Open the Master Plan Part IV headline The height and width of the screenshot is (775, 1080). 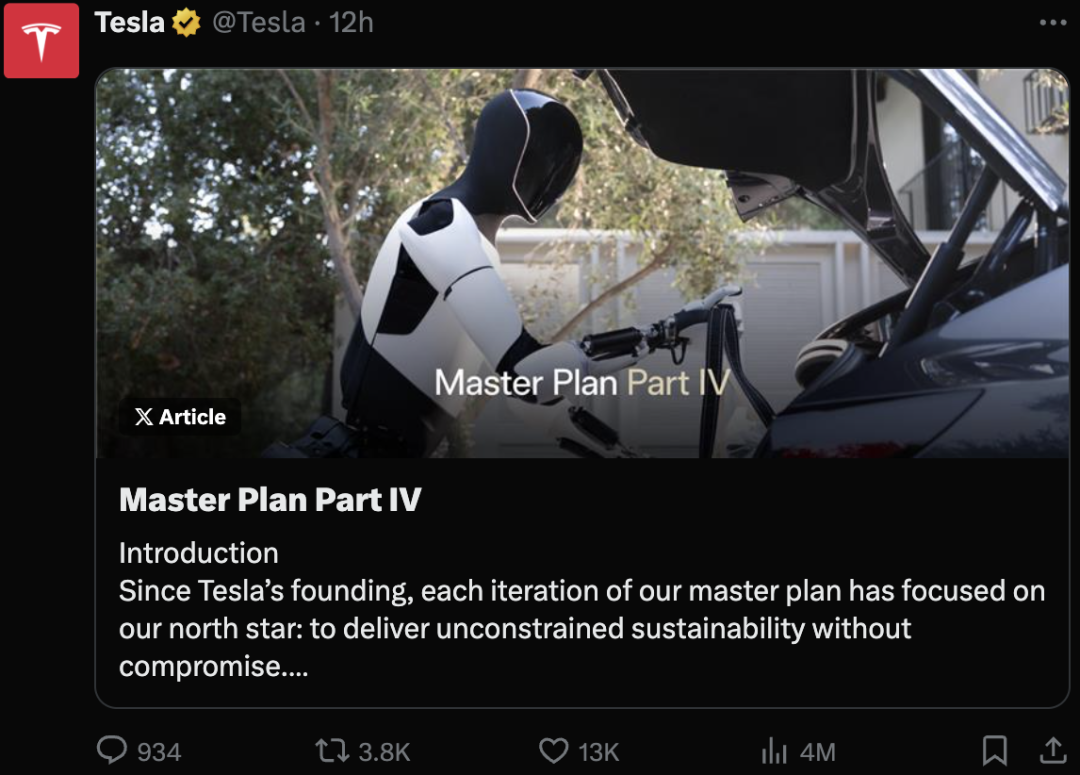click(270, 500)
